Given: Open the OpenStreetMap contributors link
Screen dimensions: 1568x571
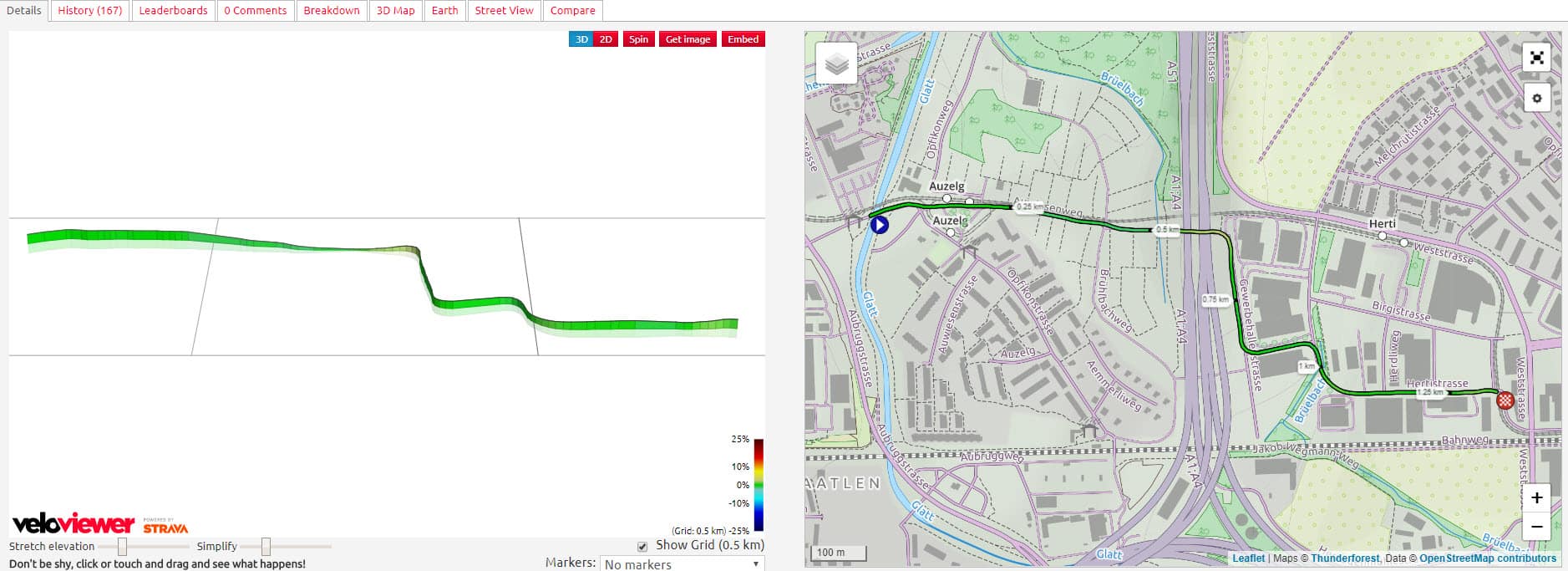Looking at the screenshot, I should click(x=1487, y=558).
